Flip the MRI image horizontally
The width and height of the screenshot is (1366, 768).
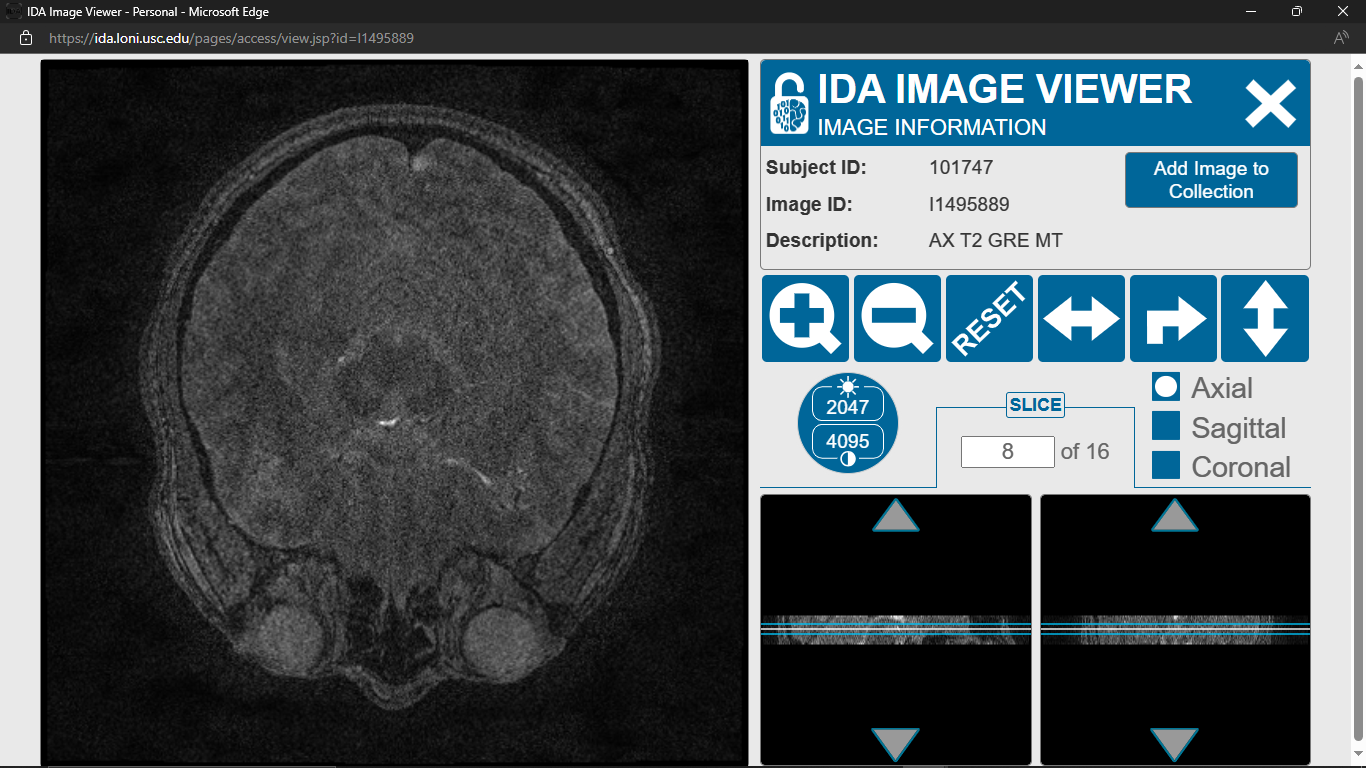pos(1080,318)
